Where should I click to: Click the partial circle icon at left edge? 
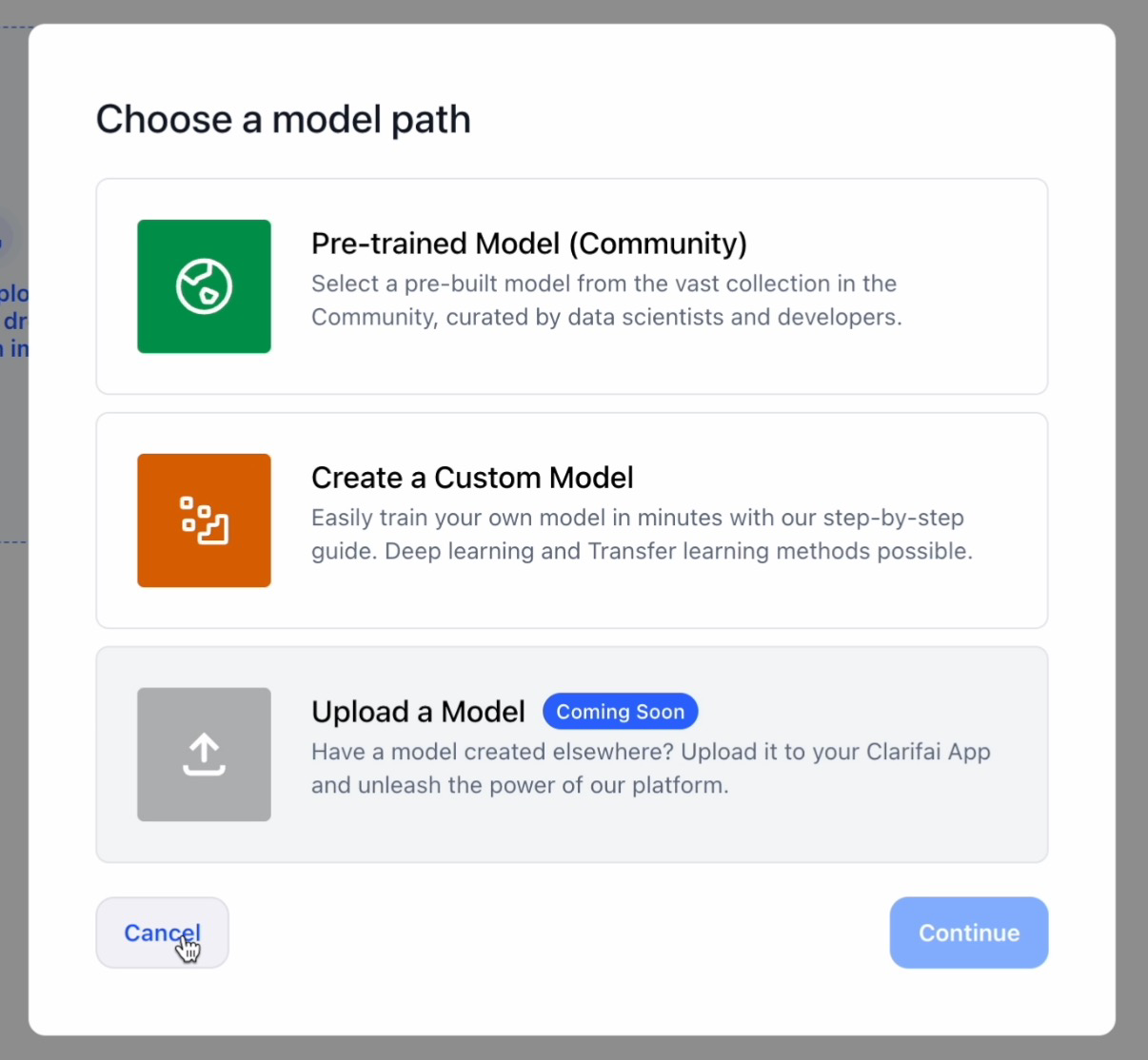pyautogui.click(x=6, y=238)
